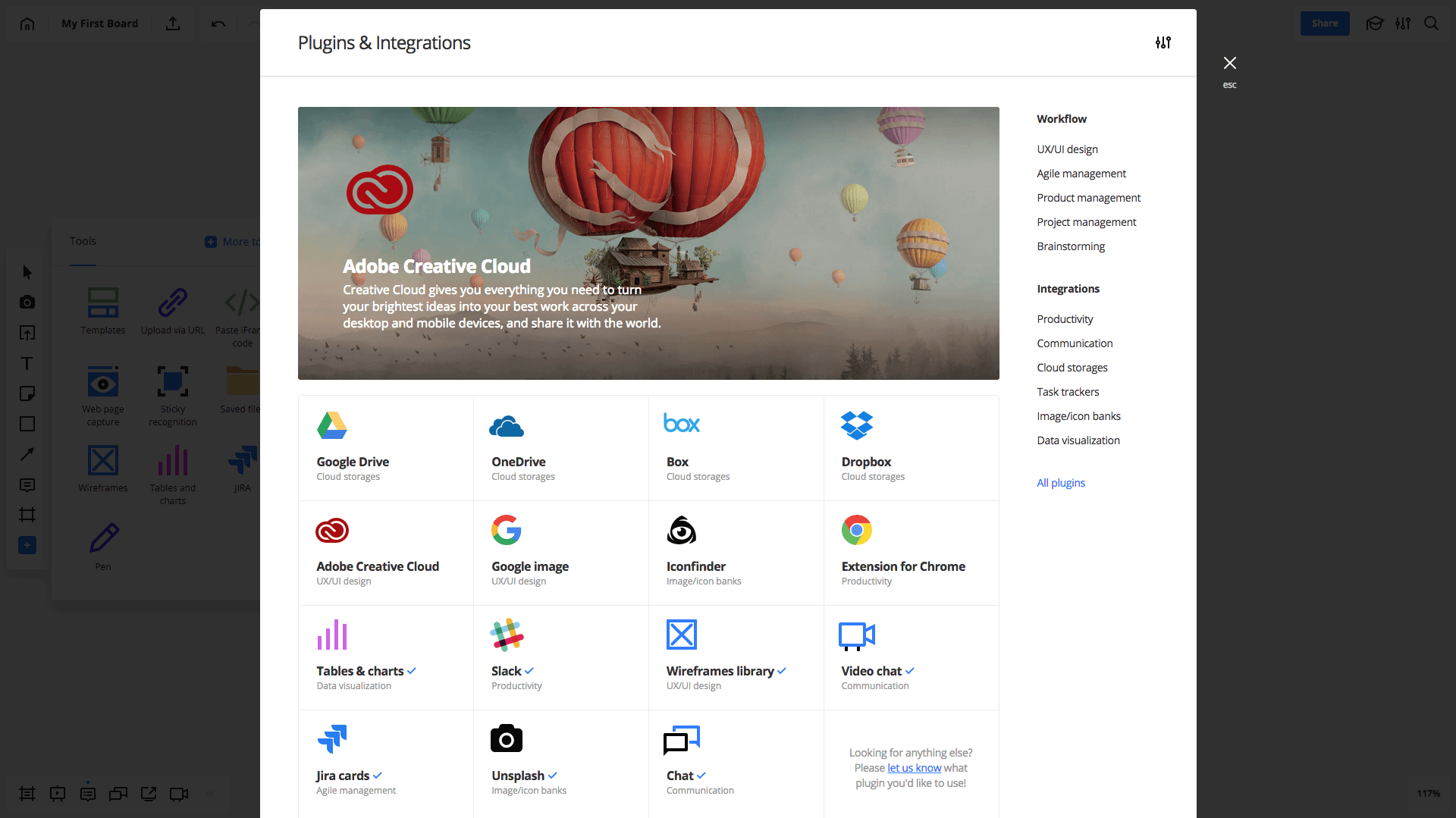Screen dimensions: 1456x818
Task: Select the cursor tool in left toolbar
Action: pos(27,272)
